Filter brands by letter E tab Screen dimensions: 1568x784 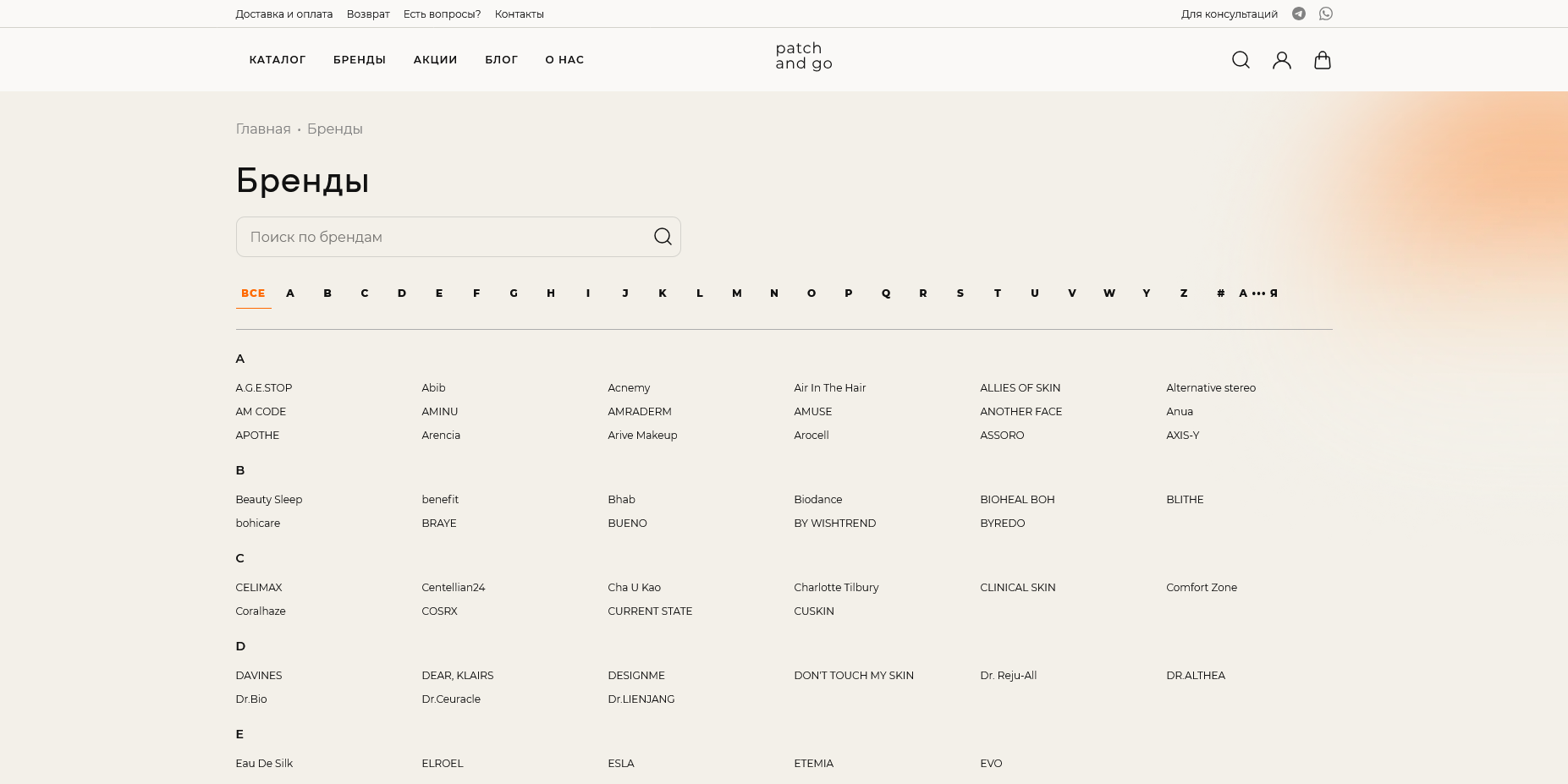tap(439, 293)
